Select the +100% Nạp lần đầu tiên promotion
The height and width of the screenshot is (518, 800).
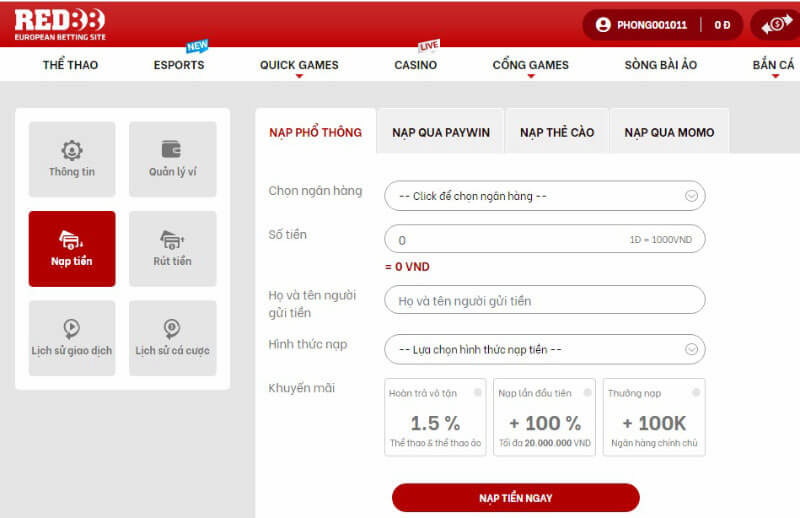pyautogui.click(x=544, y=417)
